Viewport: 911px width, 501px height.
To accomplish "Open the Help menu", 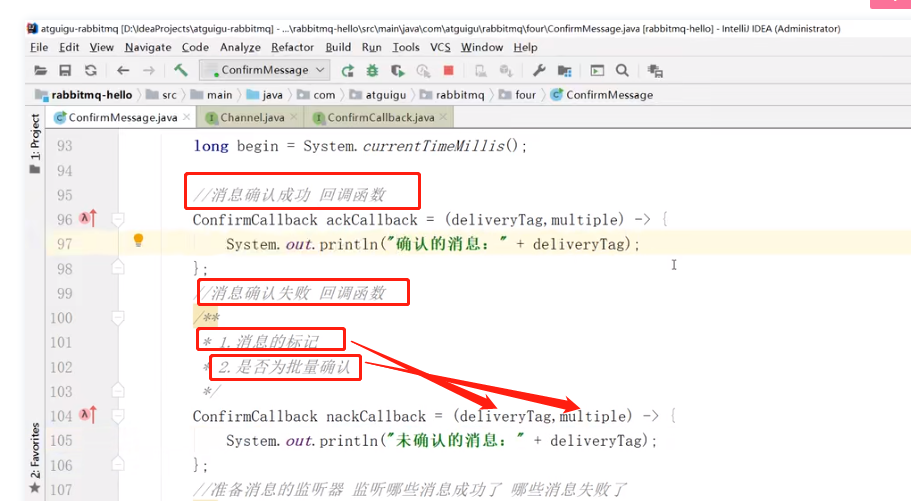I will 525,47.
